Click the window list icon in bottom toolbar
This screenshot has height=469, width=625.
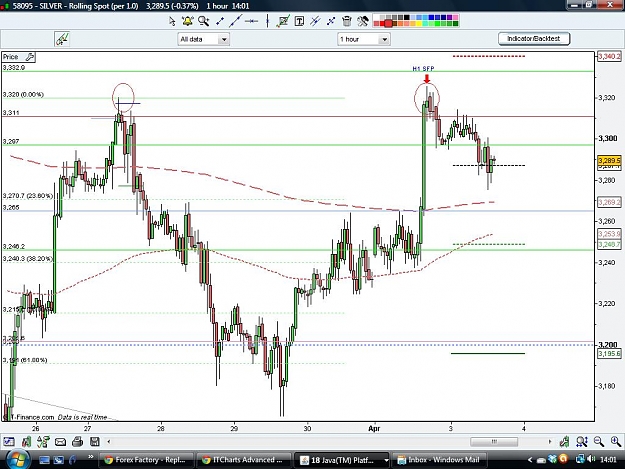[x=9, y=442]
